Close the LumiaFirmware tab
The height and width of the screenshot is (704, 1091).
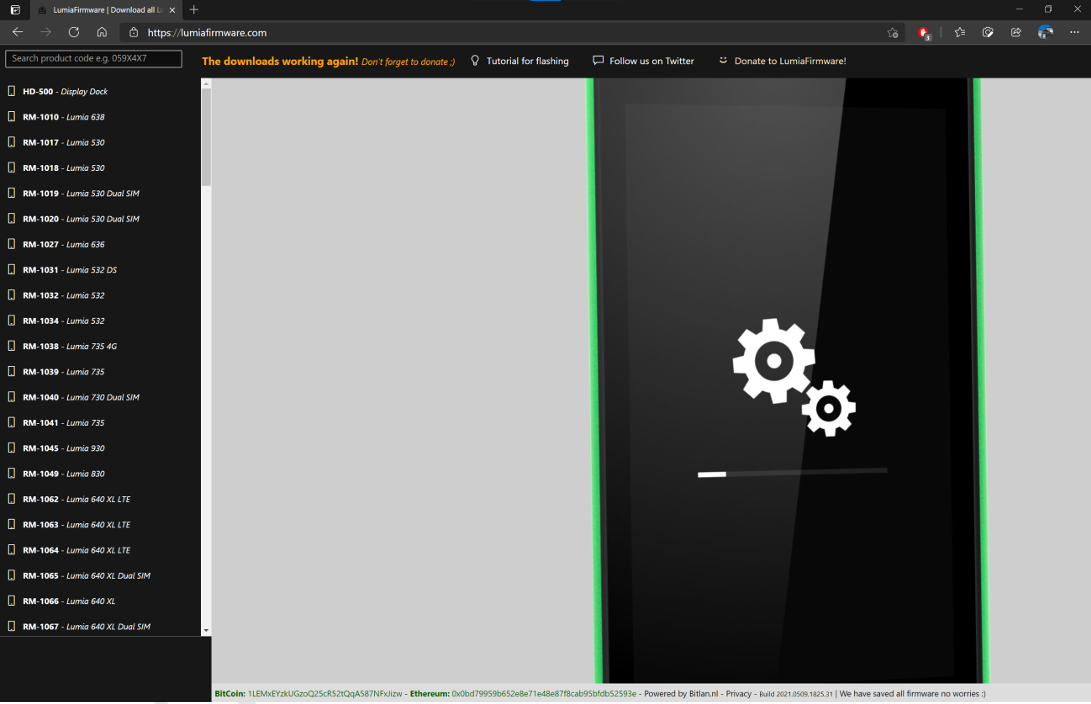[172, 10]
